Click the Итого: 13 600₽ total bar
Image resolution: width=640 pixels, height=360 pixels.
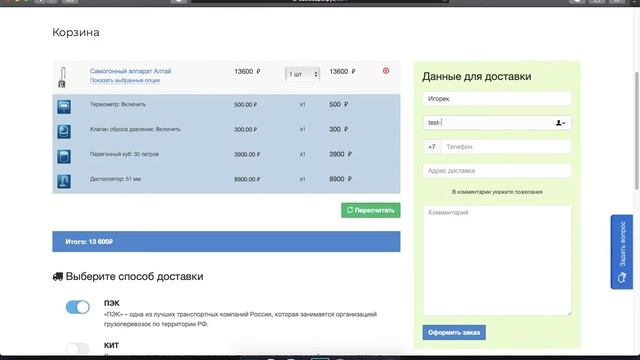226,242
